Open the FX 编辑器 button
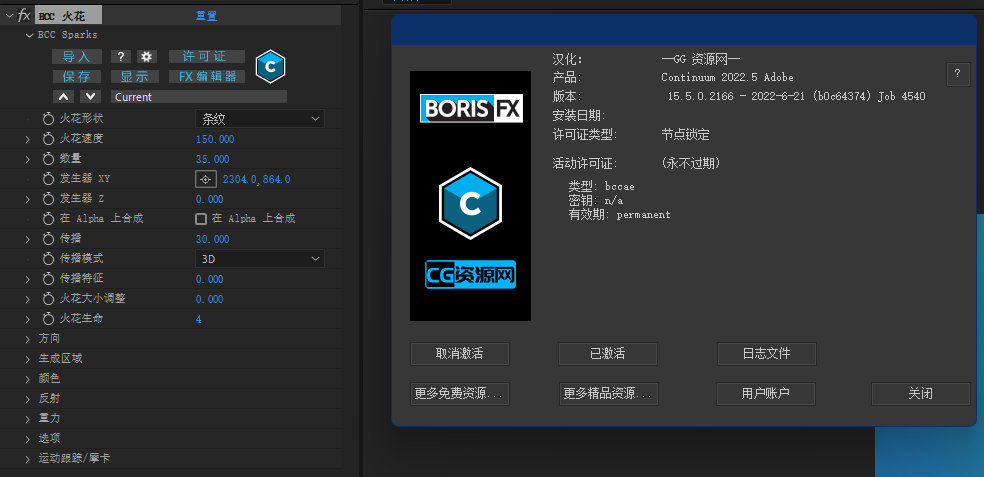Image resolution: width=984 pixels, height=477 pixels. 206,77
